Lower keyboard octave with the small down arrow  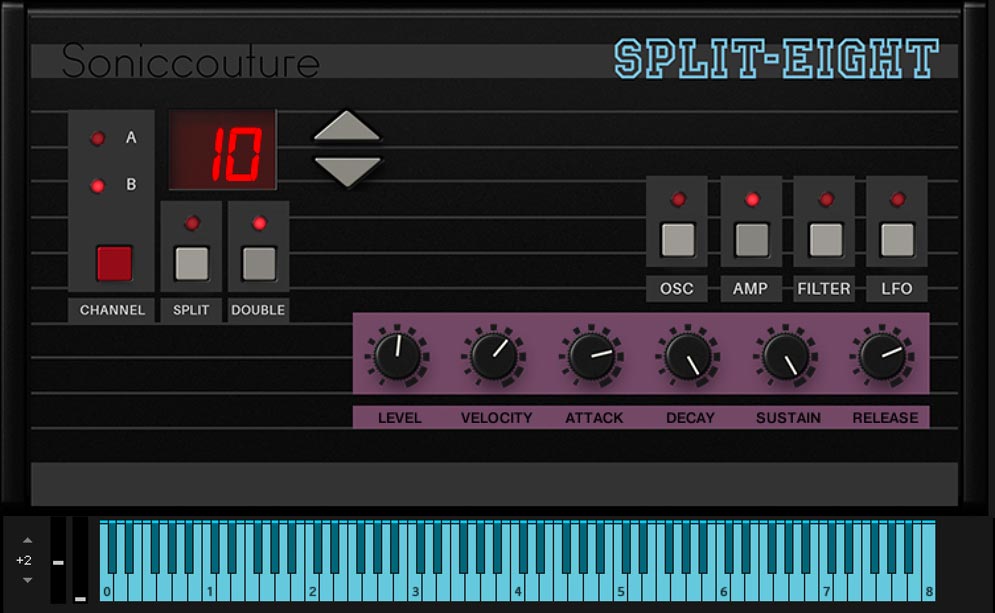click(x=27, y=580)
